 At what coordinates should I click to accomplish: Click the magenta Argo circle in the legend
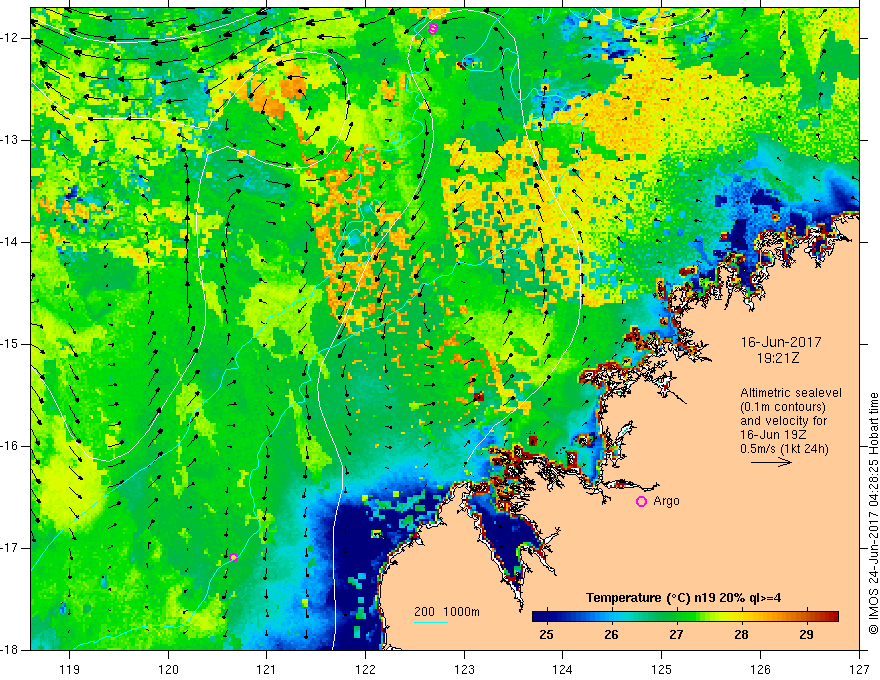click(641, 501)
